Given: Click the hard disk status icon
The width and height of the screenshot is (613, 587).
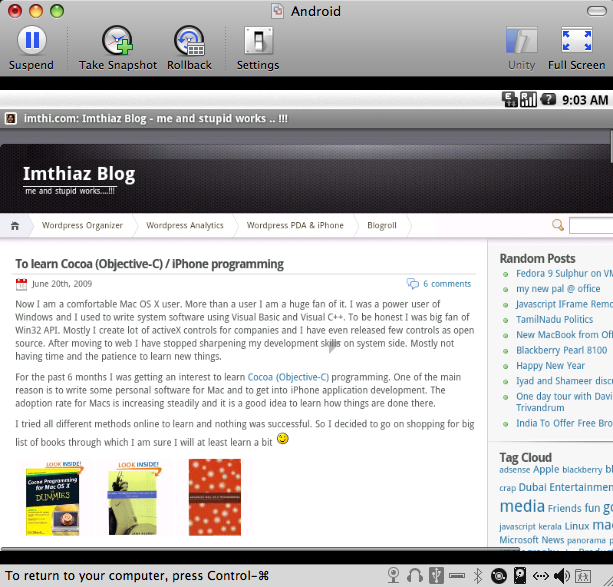Looking at the screenshot, I should pos(520,576).
